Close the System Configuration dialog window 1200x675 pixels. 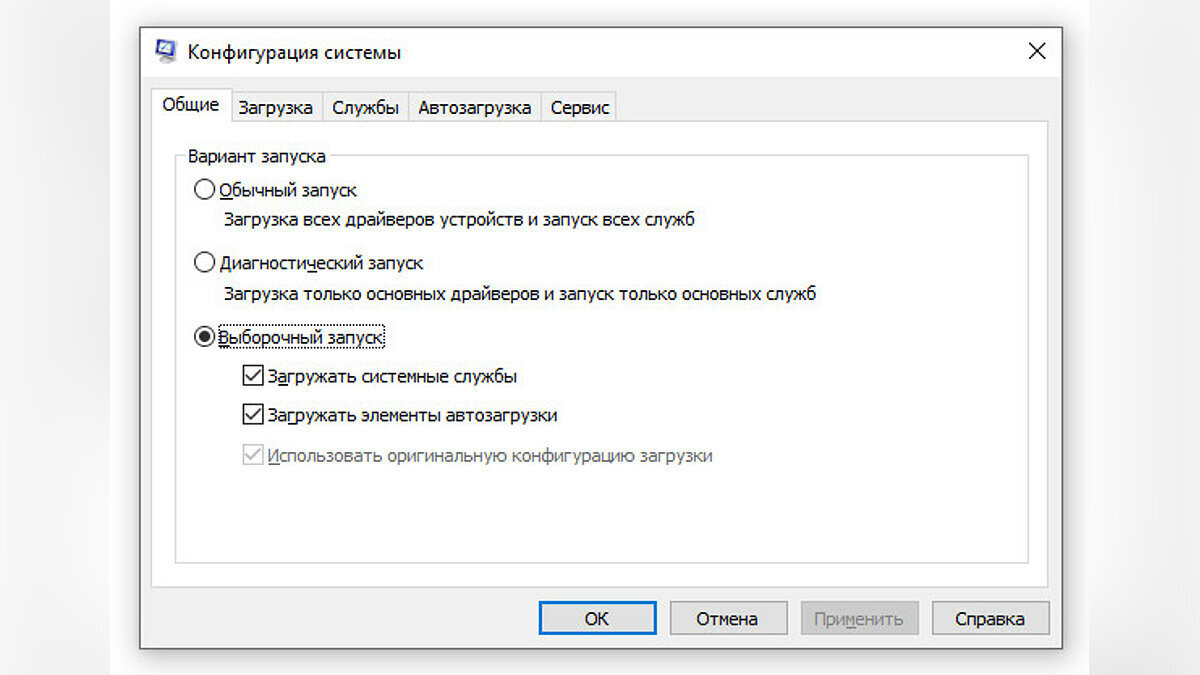(1036, 52)
